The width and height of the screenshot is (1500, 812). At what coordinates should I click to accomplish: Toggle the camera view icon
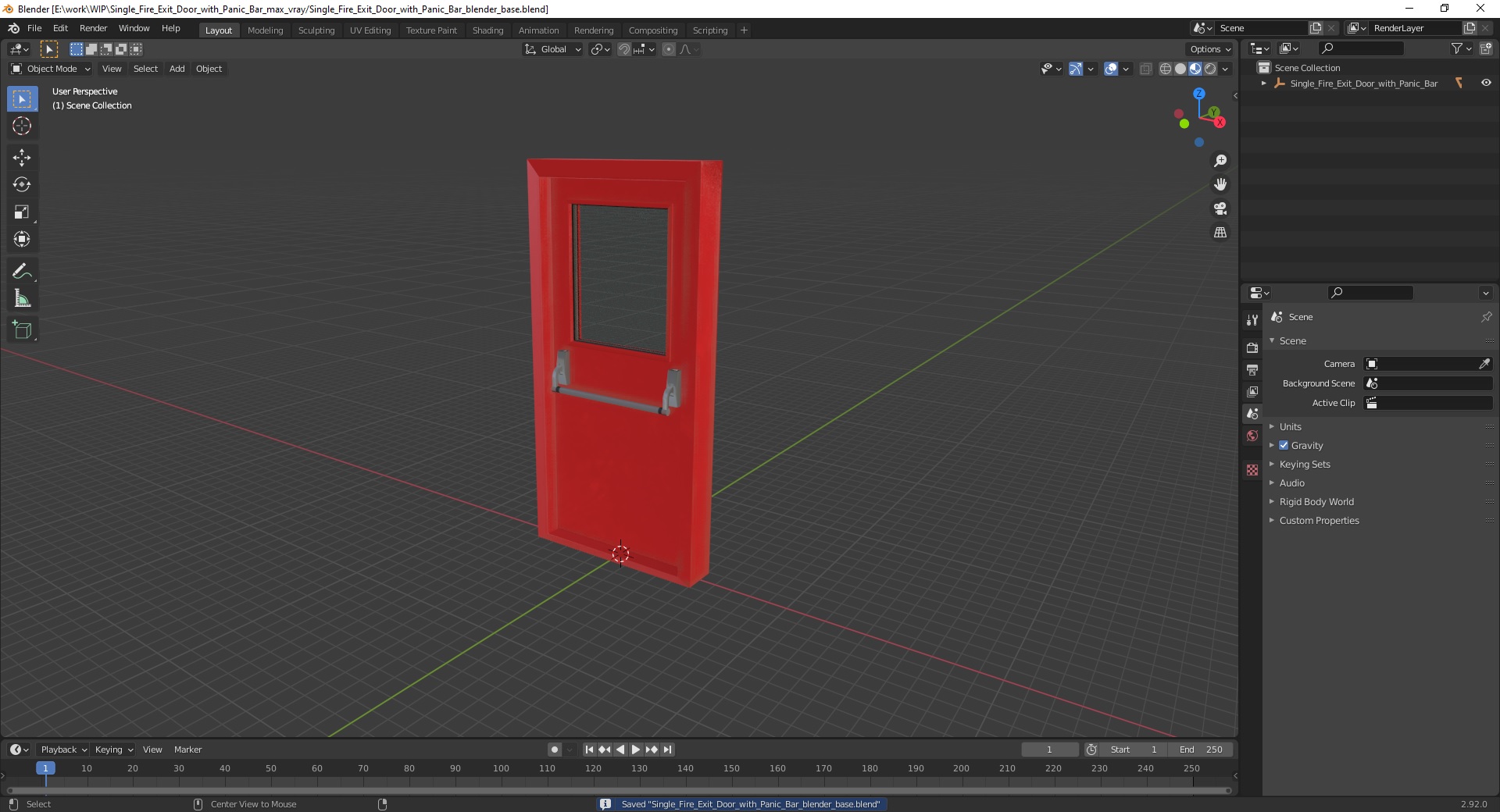click(x=1220, y=208)
